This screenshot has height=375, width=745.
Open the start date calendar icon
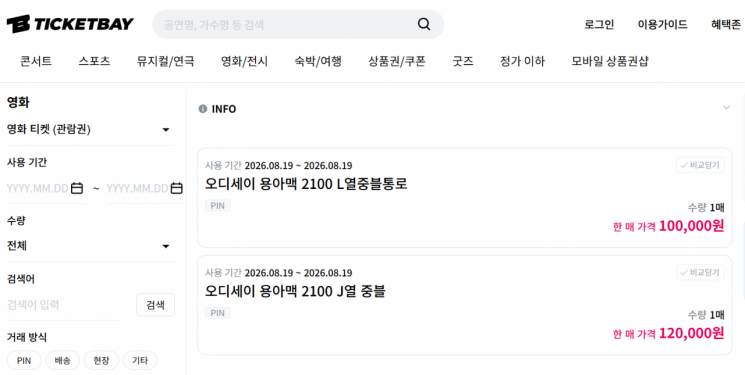click(77, 188)
